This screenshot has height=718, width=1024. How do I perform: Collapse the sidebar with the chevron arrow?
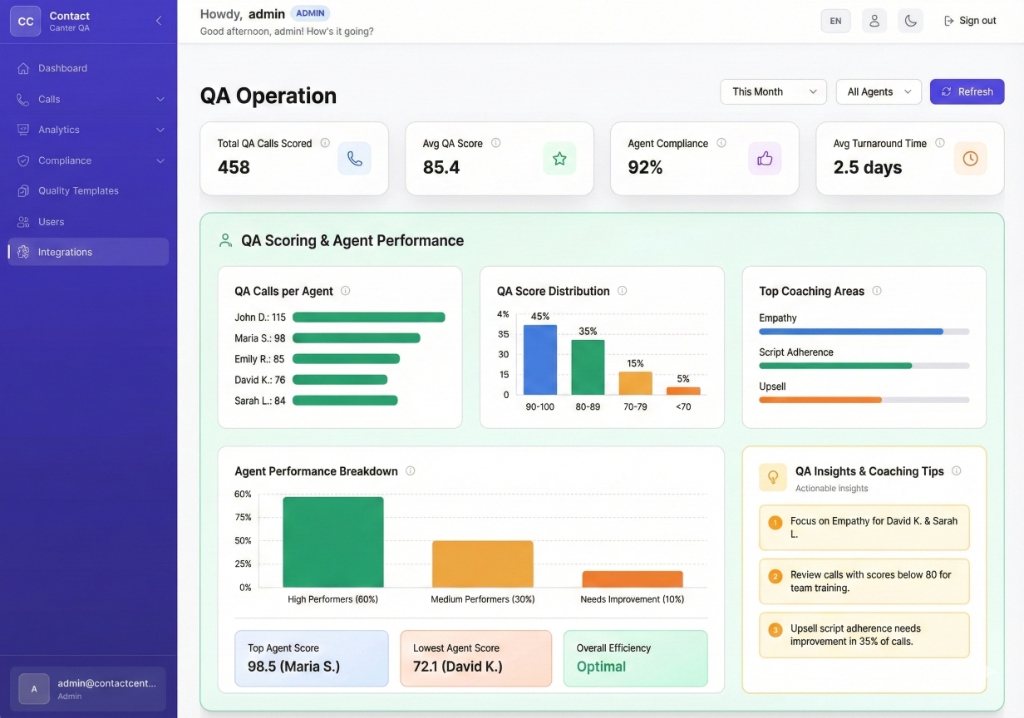click(x=156, y=19)
